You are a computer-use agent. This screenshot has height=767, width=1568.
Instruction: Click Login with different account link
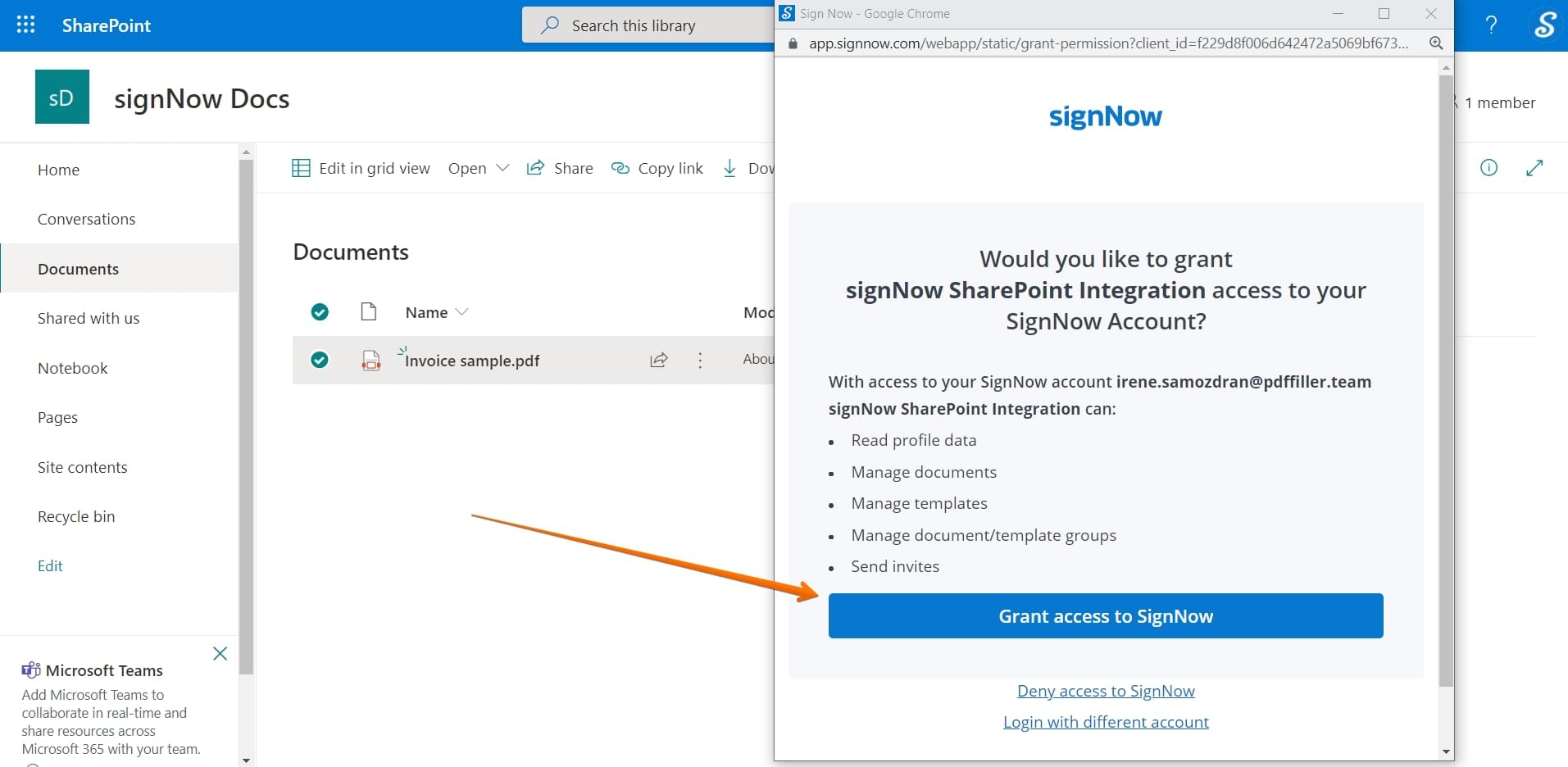1106,722
